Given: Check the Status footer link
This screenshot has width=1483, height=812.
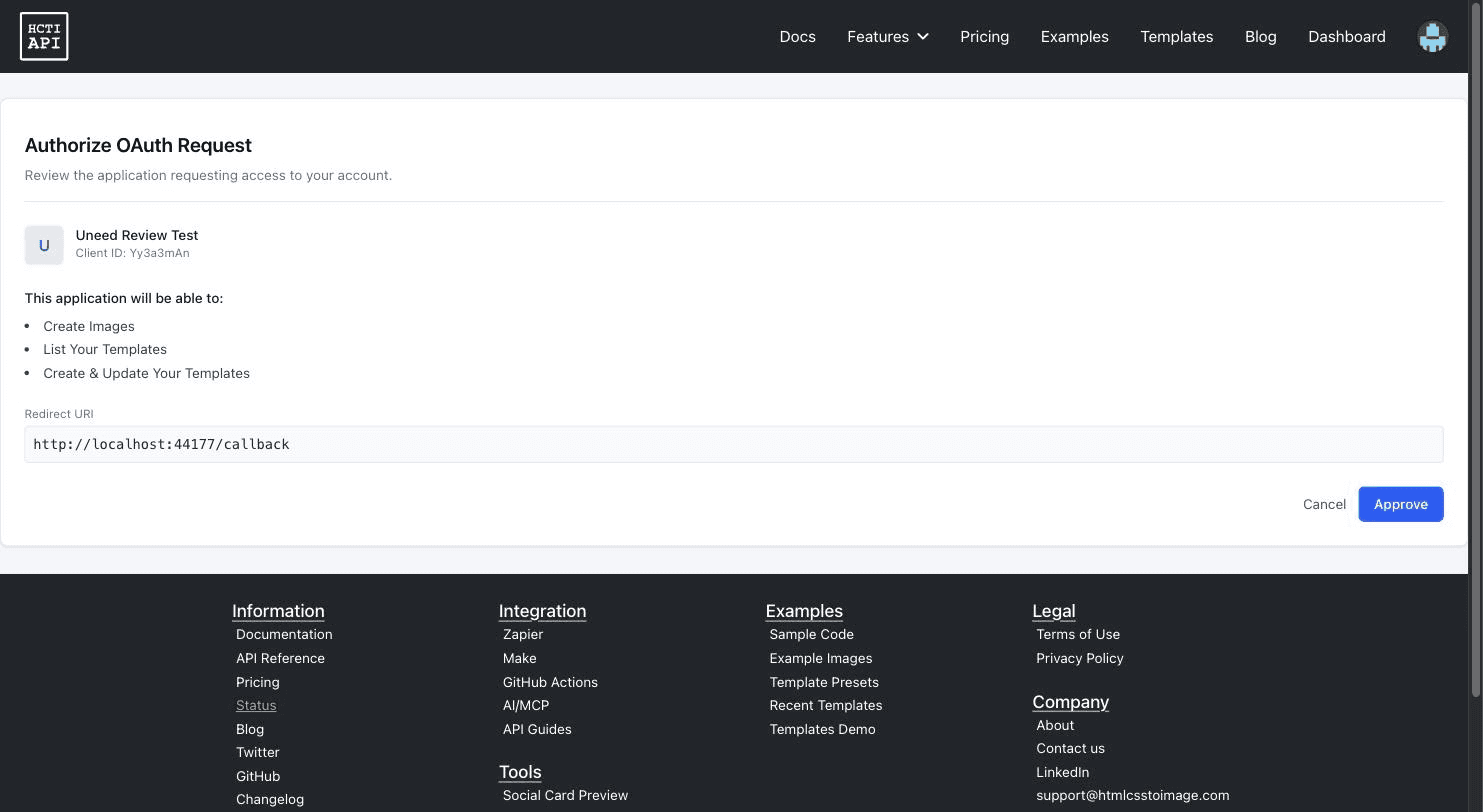Looking at the screenshot, I should click(x=256, y=705).
